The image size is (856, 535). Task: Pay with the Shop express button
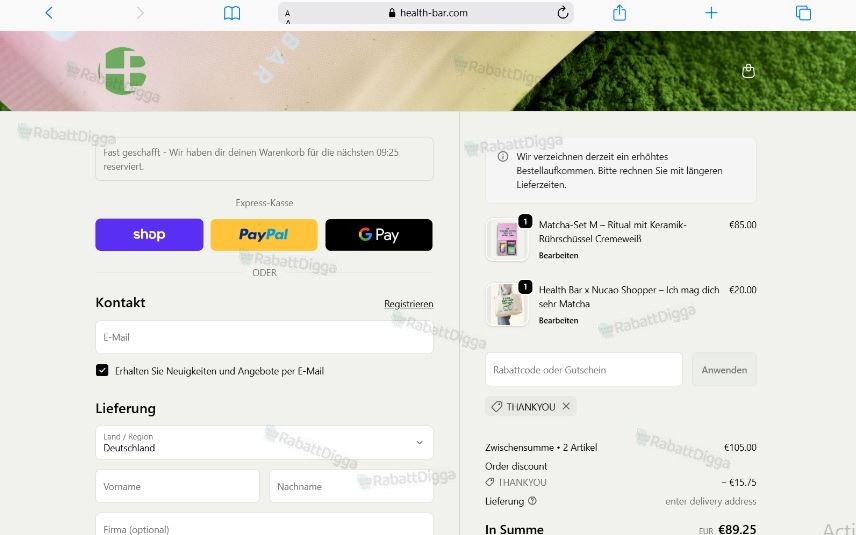click(x=149, y=235)
